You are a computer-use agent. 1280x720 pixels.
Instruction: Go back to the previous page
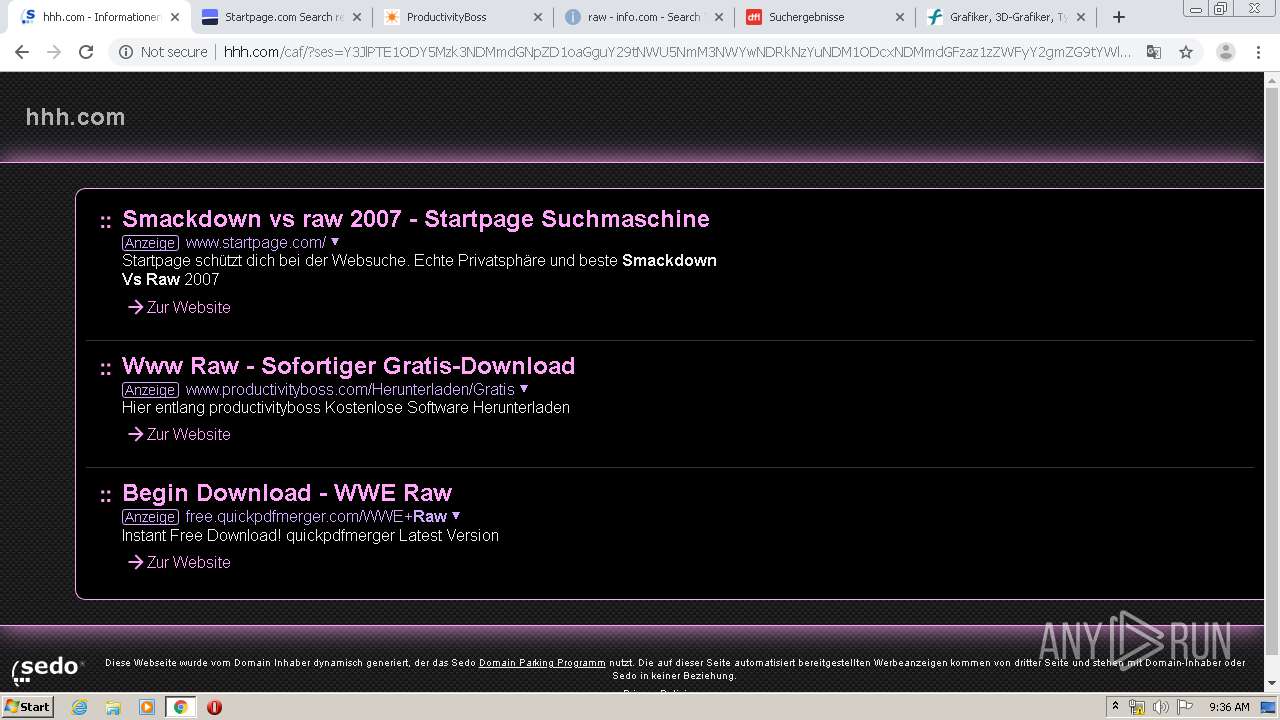(x=22, y=52)
